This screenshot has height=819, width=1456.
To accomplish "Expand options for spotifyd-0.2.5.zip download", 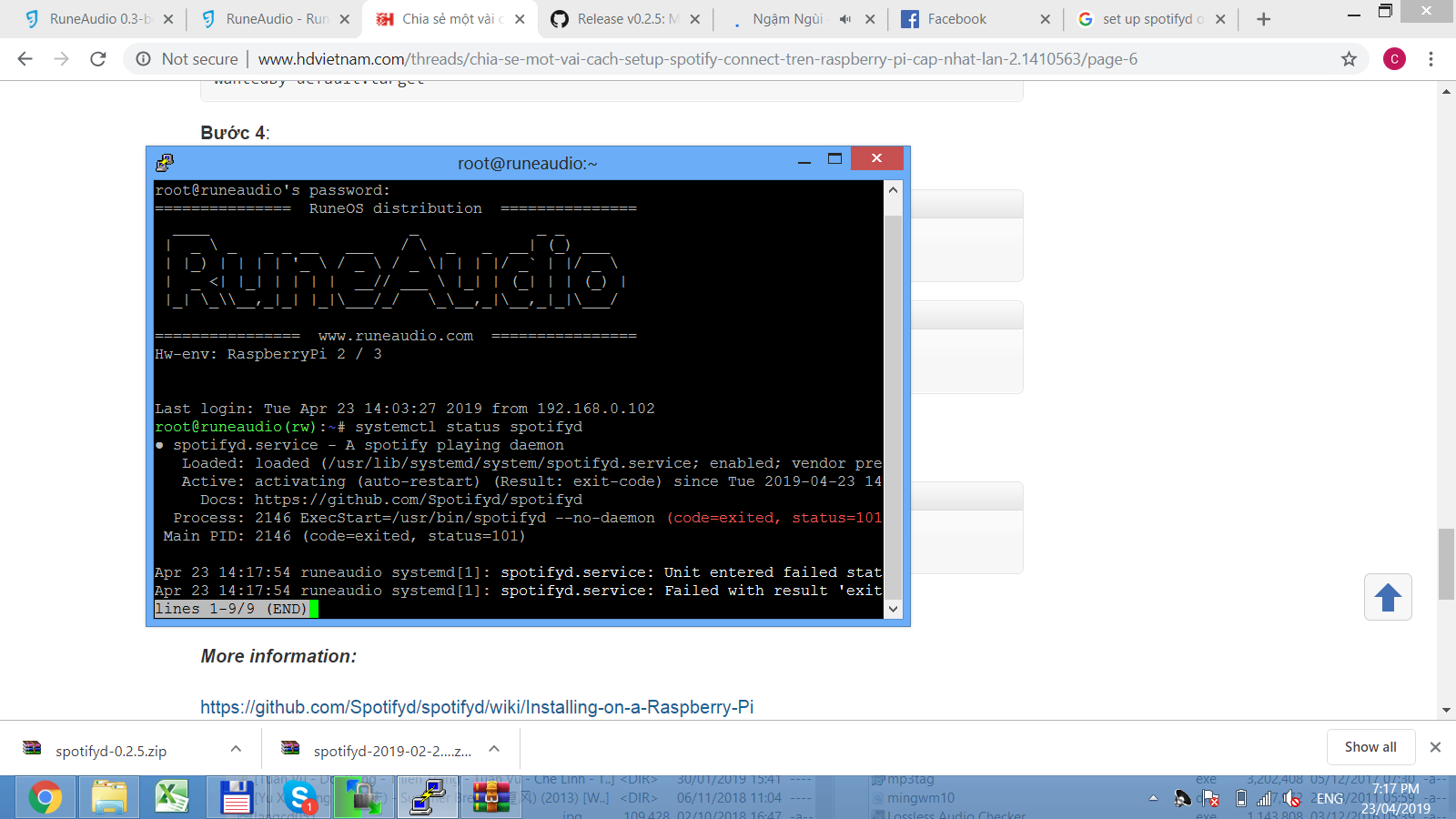I will coord(236,749).
